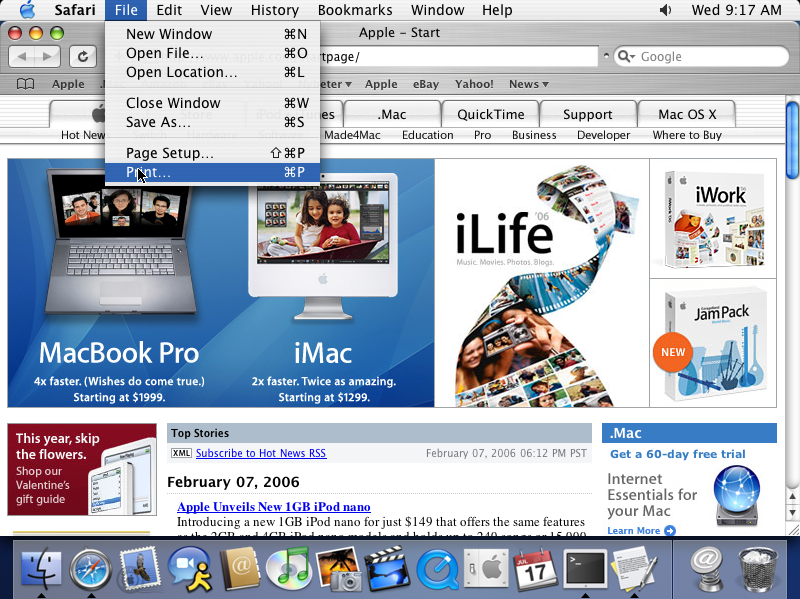Open the Developer subnav link
Image resolution: width=800 pixels, height=599 pixels.
[x=603, y=135]
